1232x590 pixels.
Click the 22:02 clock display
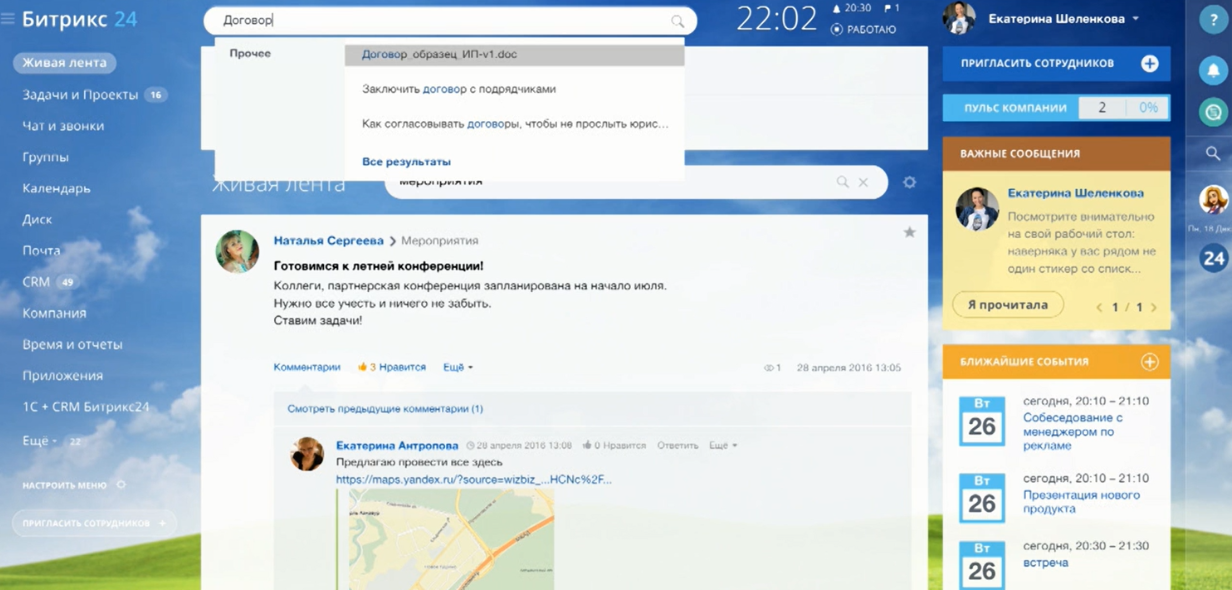coord(776,18)
